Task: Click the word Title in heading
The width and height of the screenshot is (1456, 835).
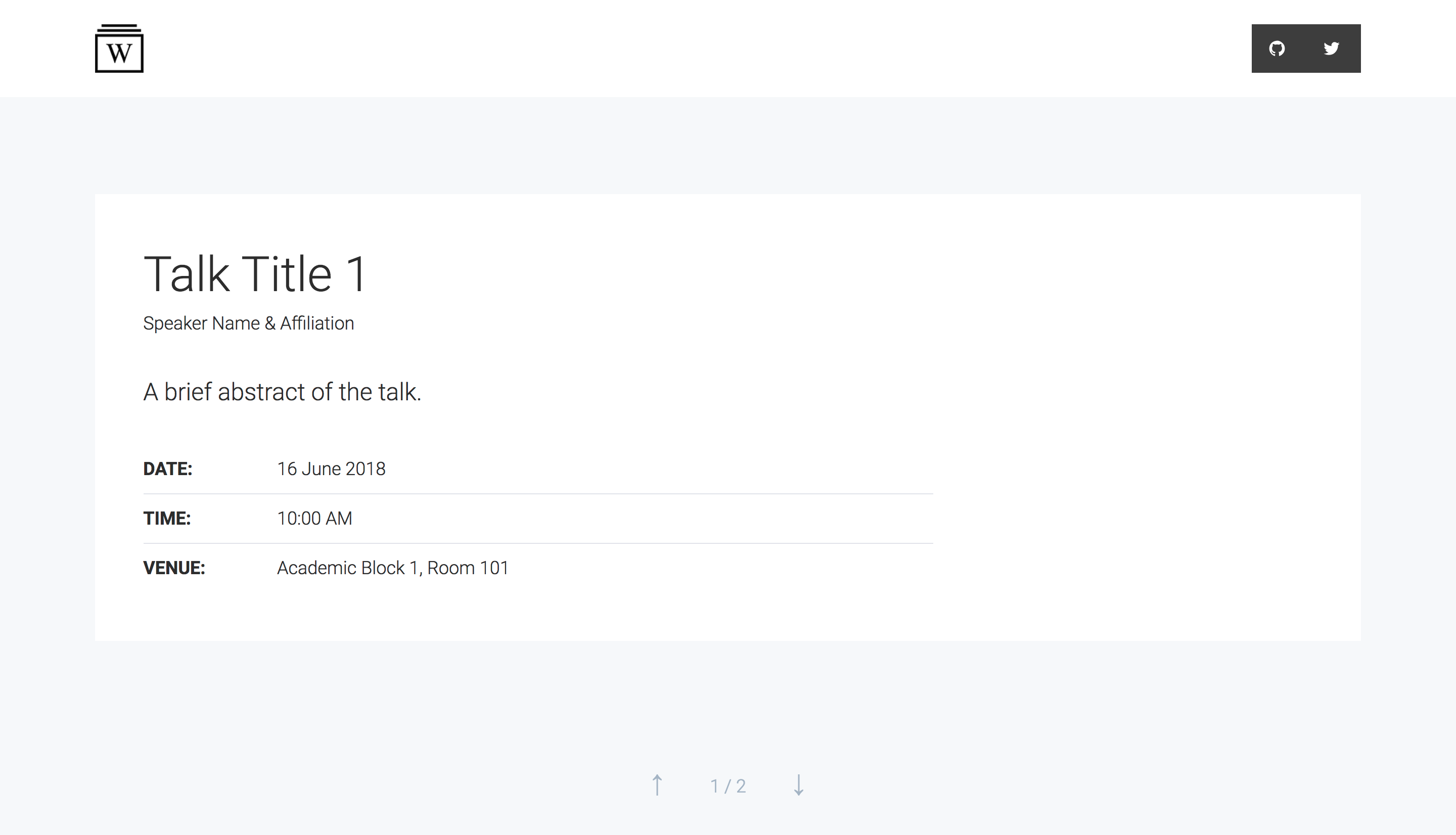Action: [287, 274]
